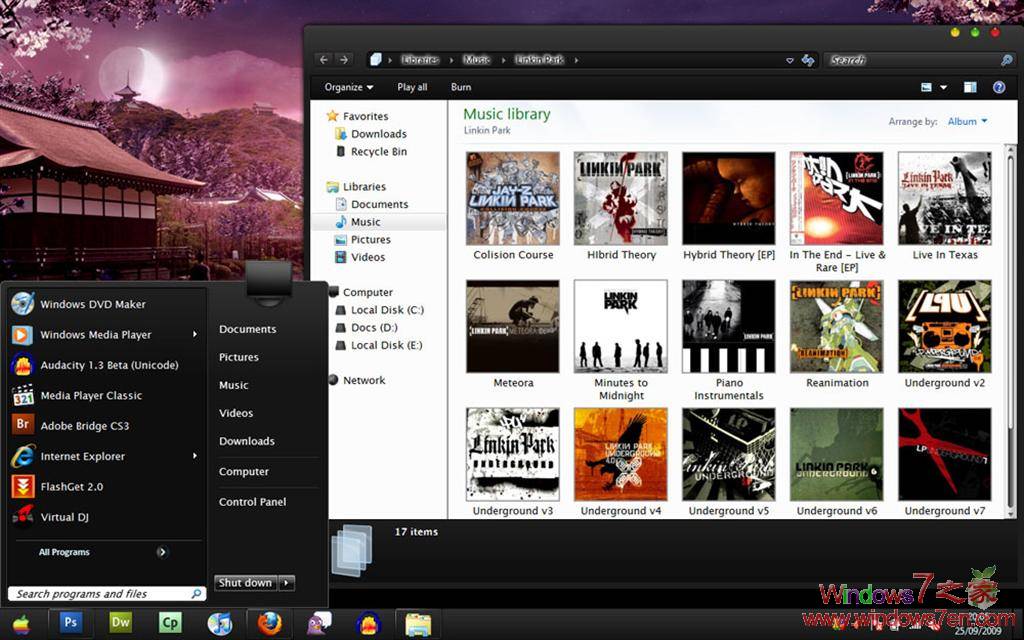Open Firefox from the taskbar
Image resolution: width=1024 pixels, height=640 pixels.
pyautogui.click(x=270, y=622)
